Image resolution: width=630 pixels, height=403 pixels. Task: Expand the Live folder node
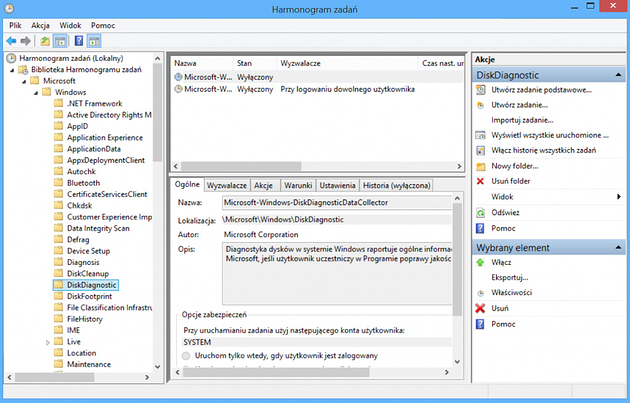tap(47, 342)
